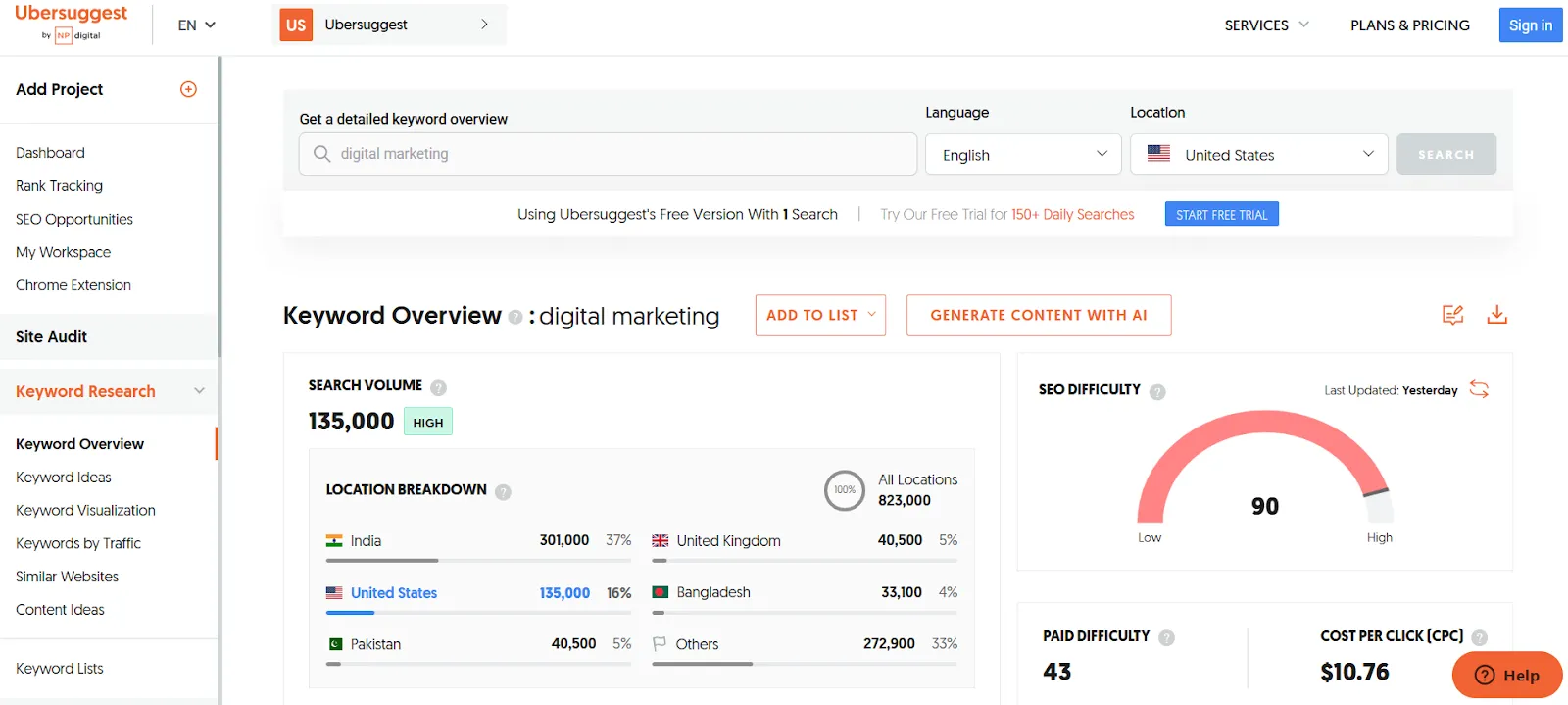
Task: Open Keywords by Traffic
Action: tap(78, 543)
